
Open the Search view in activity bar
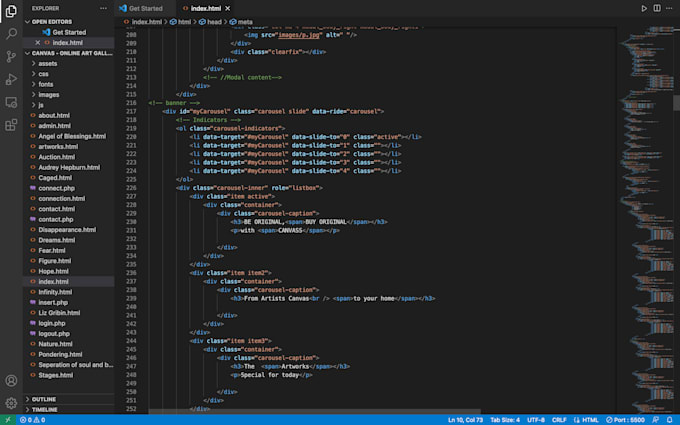click(11, 33)
